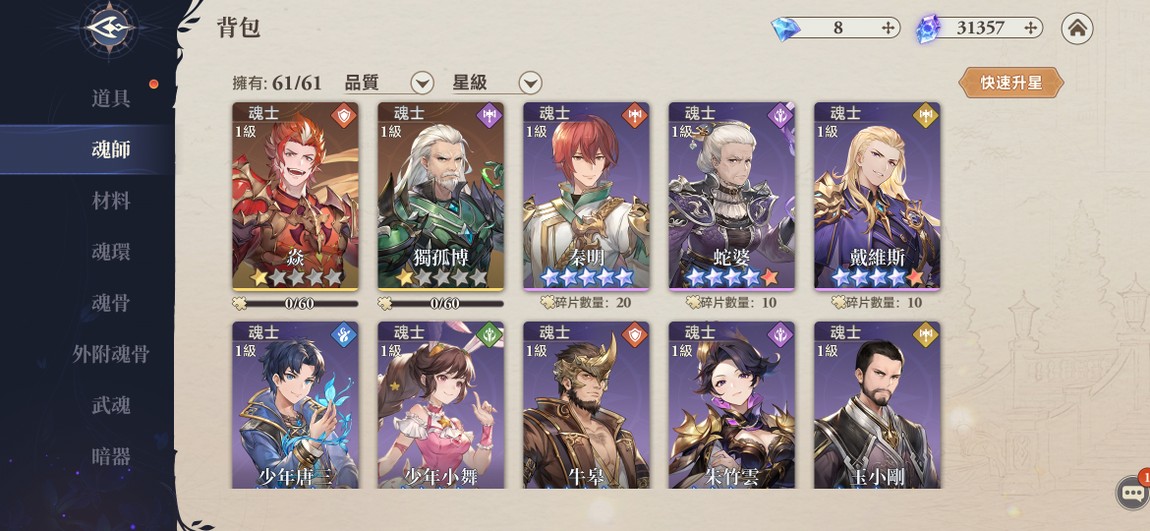Click the compass arrow back emblem
Image resolution: width=1150 pixels, height=531 pixels.
pos(109,29)
